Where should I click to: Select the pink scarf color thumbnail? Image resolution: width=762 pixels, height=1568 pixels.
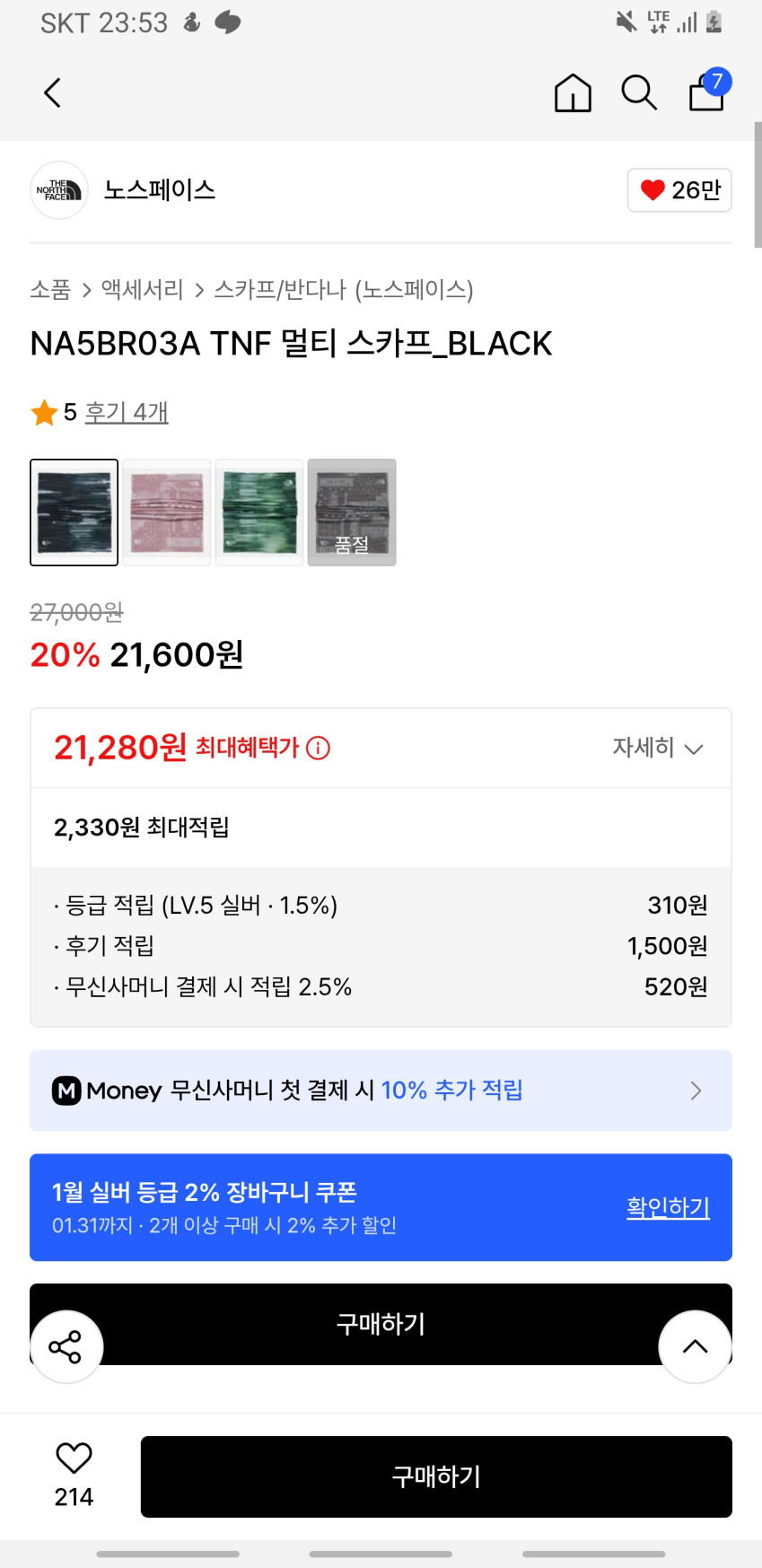[x=167, y=512]
